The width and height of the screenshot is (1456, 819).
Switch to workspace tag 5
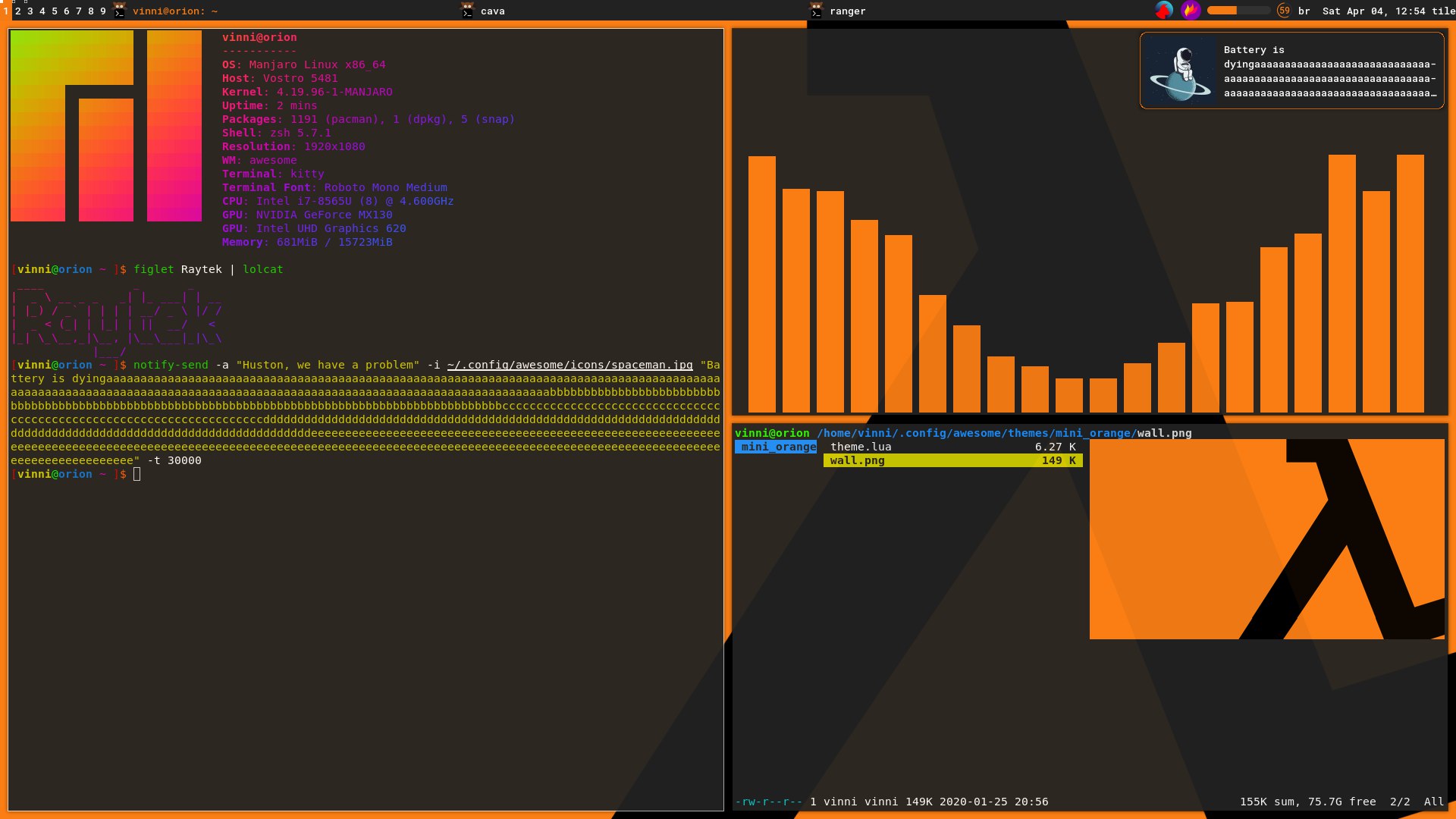click(55, 11)
